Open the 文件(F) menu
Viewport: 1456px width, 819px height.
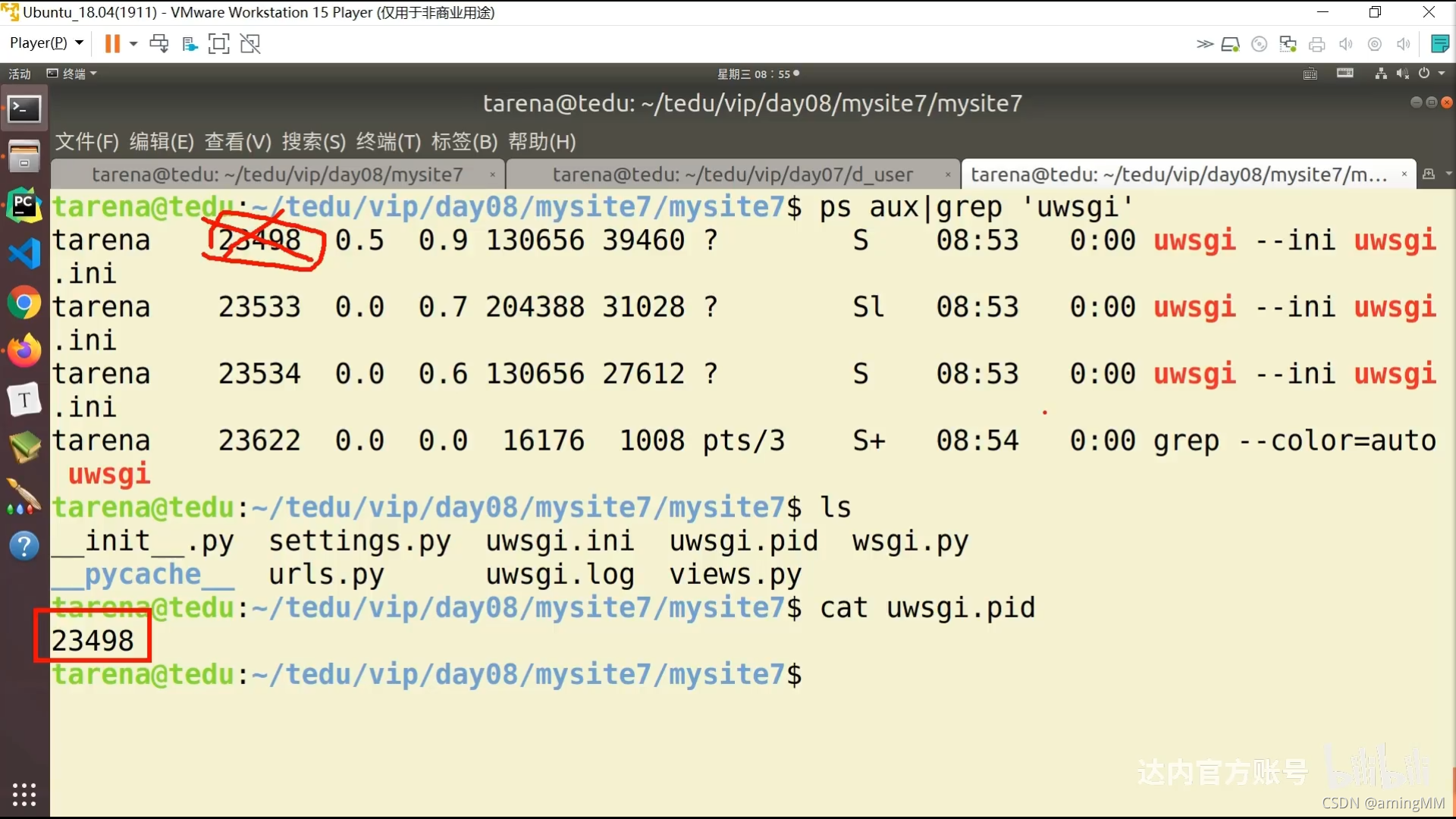pyautogui.click(x=86, y=142)
